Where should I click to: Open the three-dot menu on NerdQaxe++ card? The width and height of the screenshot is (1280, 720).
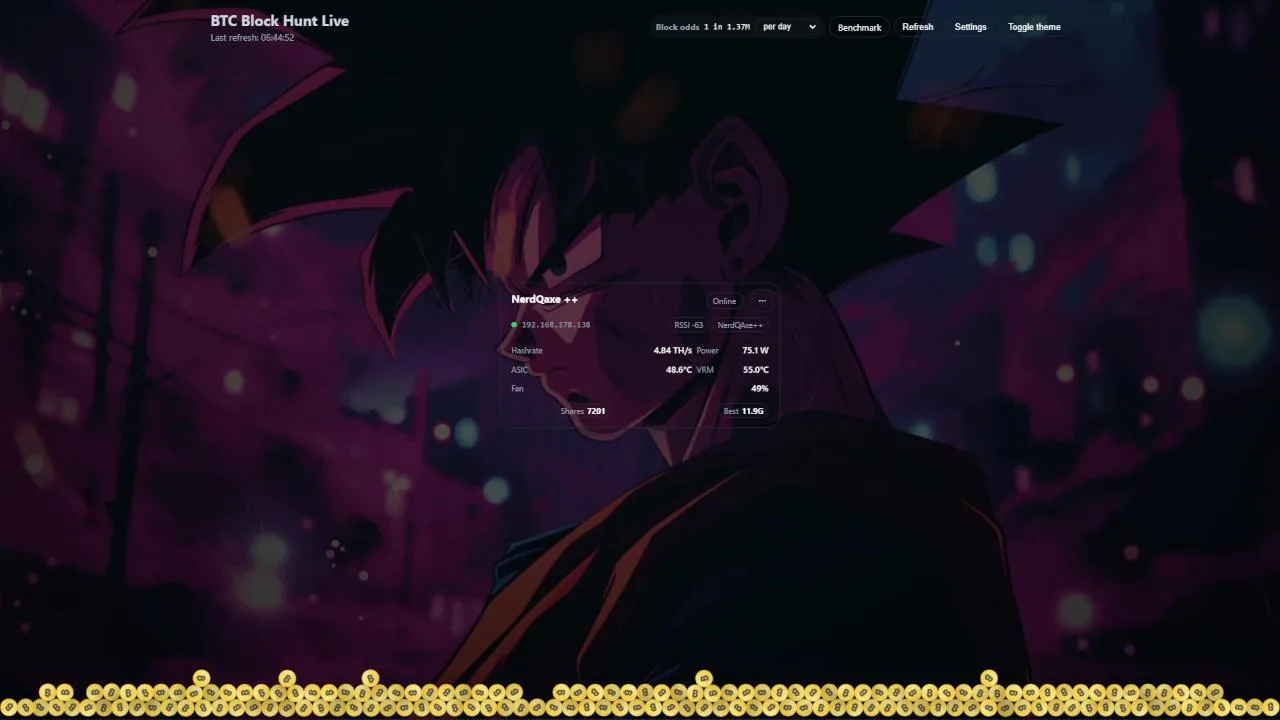pyautogui.click(x=762, y=301)
